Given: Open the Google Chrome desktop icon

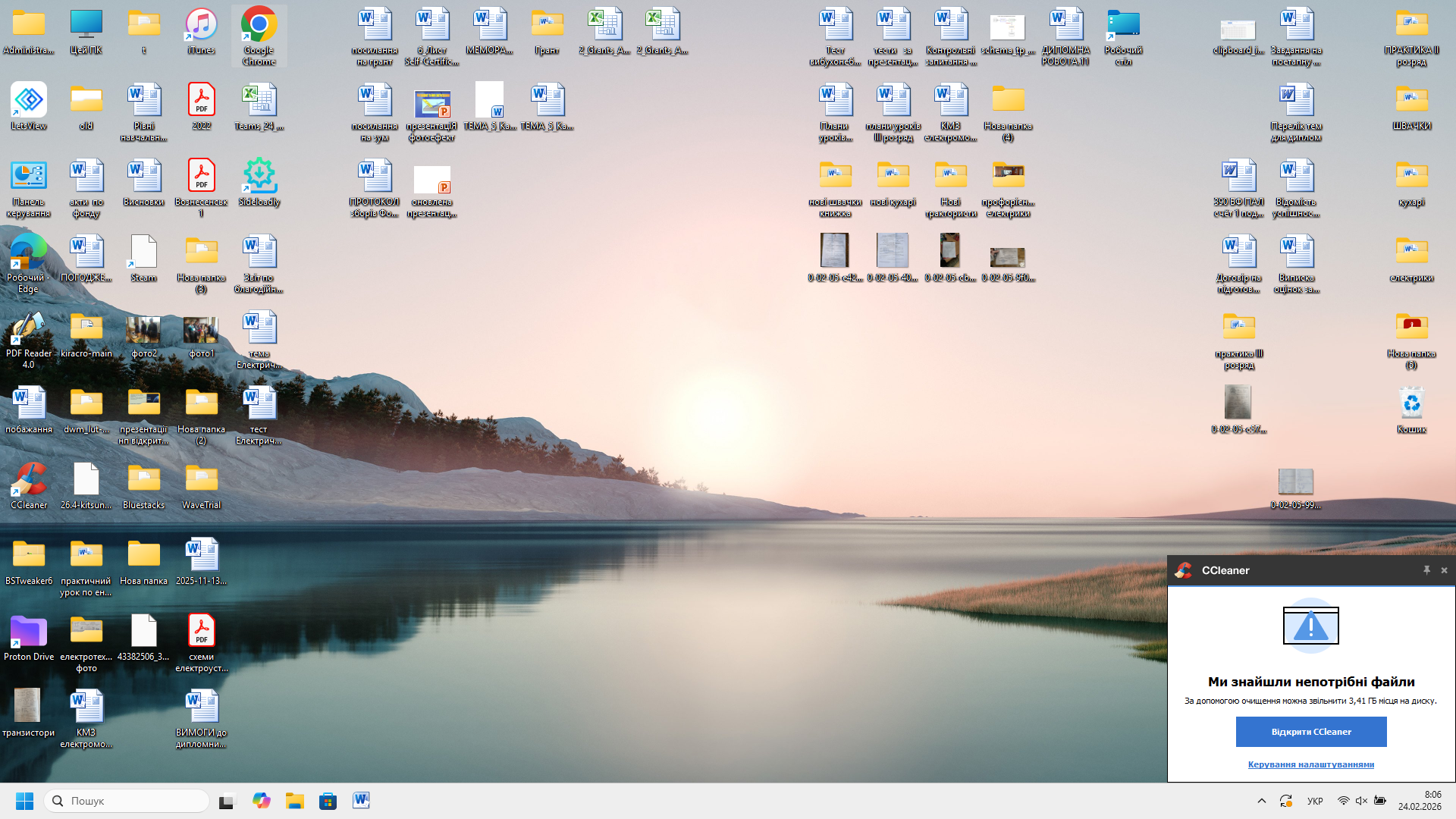Looking at the screenshot, I should click(x=259, y=27).
